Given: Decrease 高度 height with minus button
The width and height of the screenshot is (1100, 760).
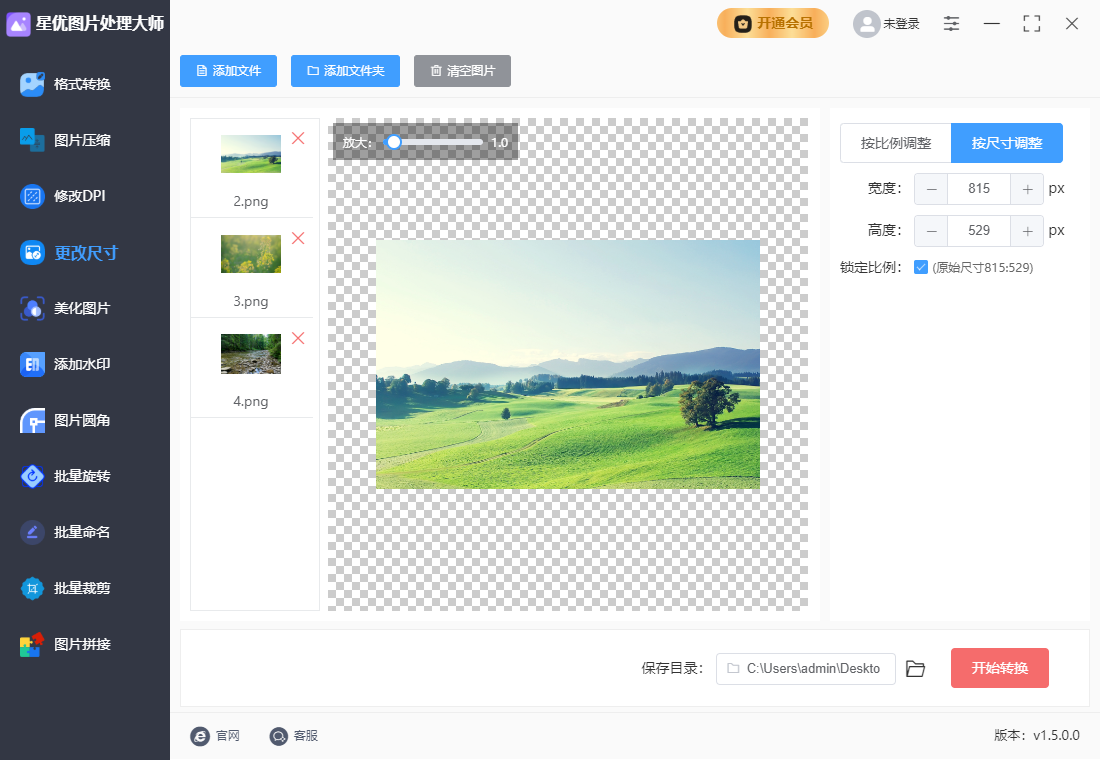Looking at the screenshot, I should (x=931, y=231).
